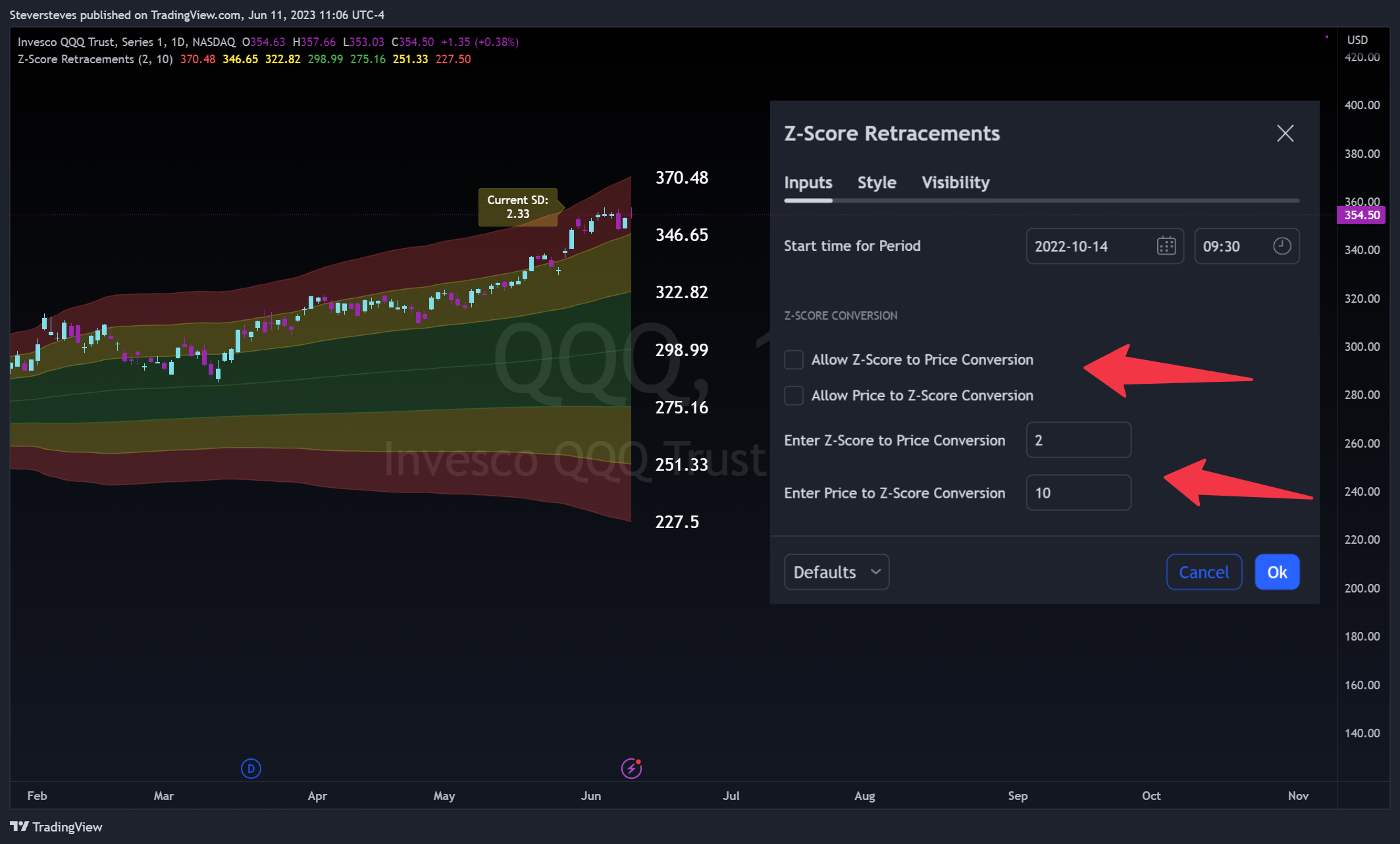Close the Z-Score Retracements dialog
1400x844 pixels.
click(1285, 134)
